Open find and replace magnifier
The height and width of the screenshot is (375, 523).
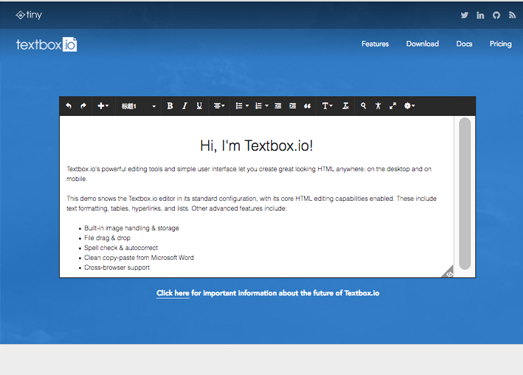click(363, 106)
